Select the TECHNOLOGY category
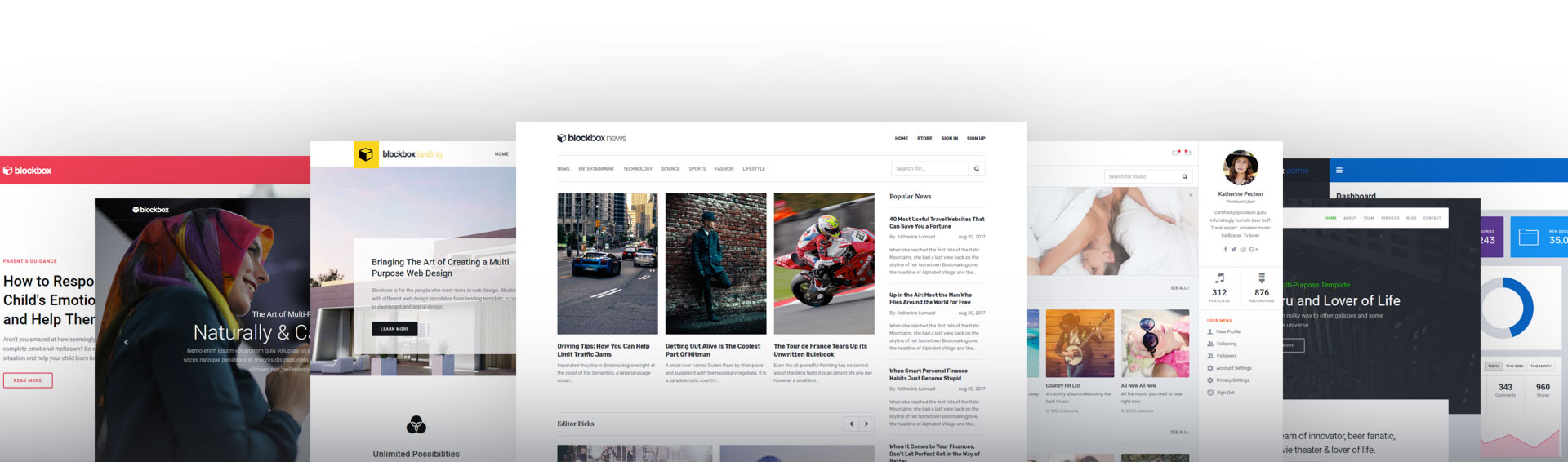Screen dimensions: 1568x462 638,169
